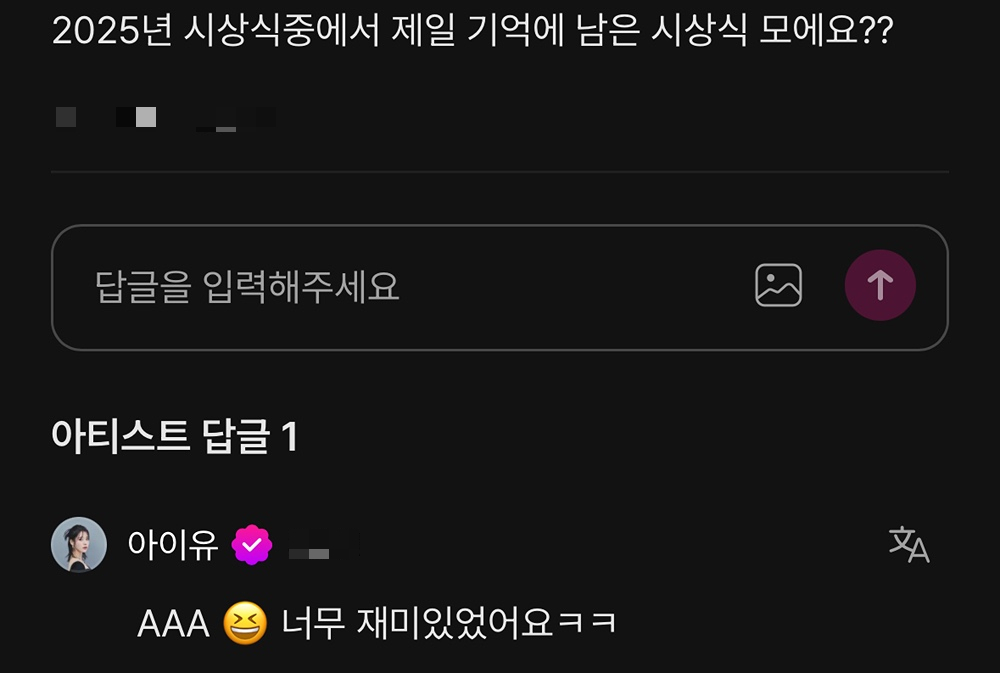Click the post question about 2025년 시상식
1000x673 pixels.
coord(473,30)
